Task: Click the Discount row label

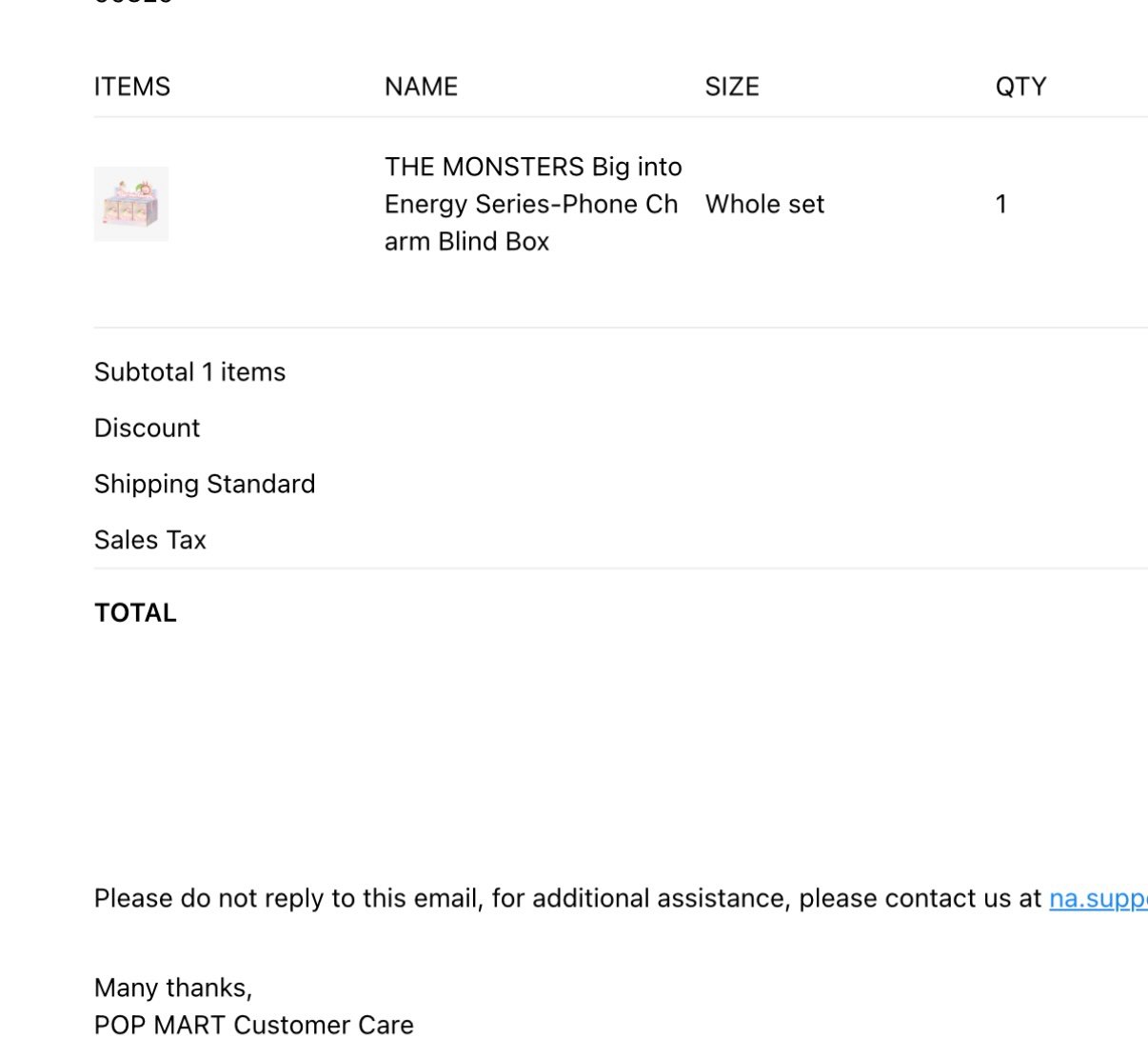Action: click(x=147, y=428)
